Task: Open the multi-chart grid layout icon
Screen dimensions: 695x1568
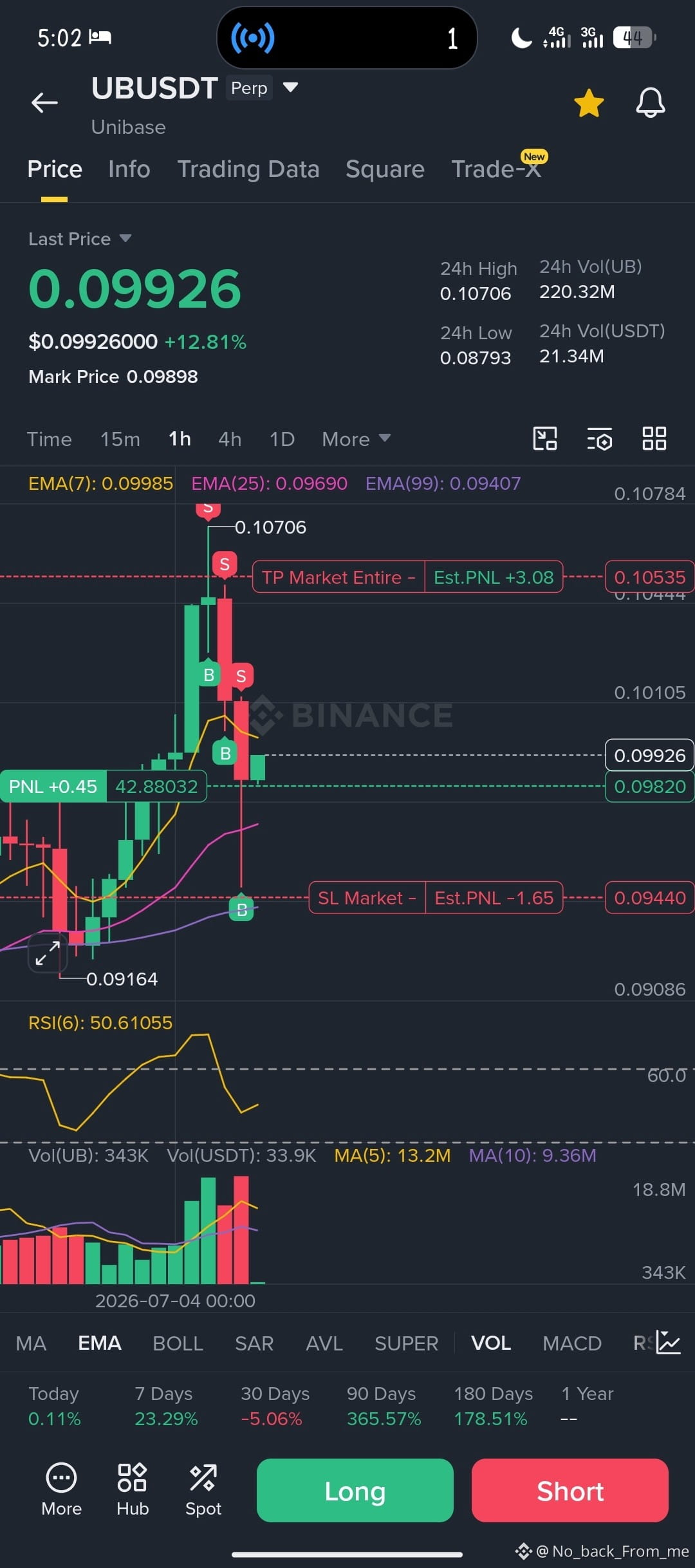Action: [x=654, y=438]
